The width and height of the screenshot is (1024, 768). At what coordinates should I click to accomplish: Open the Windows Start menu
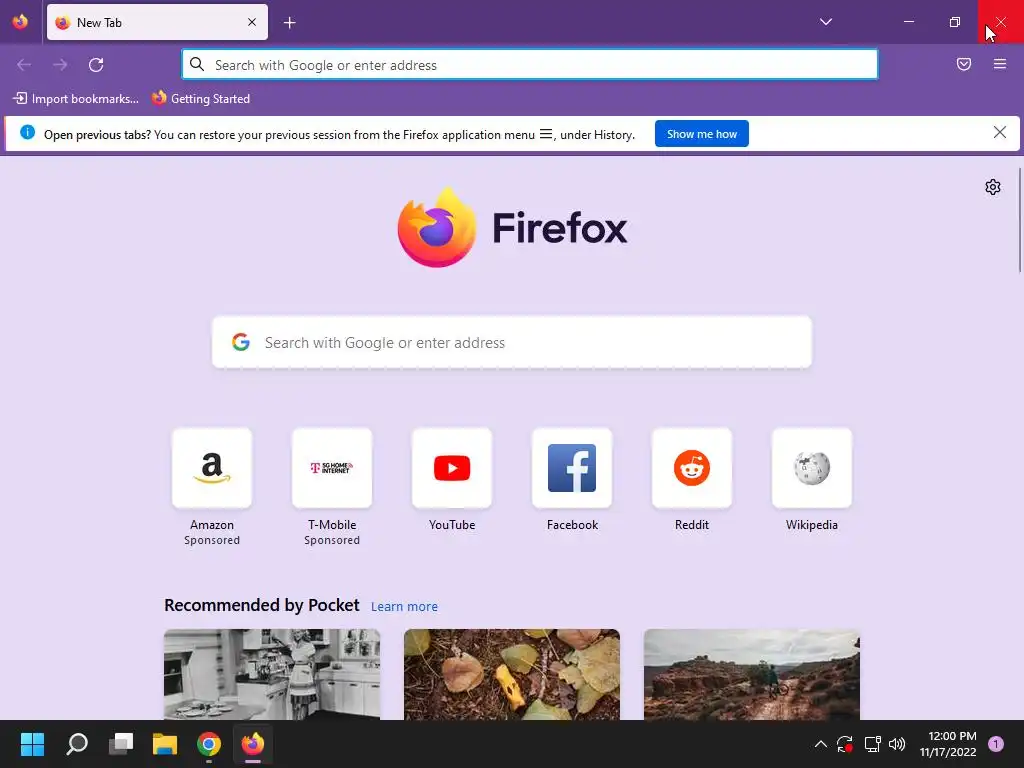click(32, 744)
